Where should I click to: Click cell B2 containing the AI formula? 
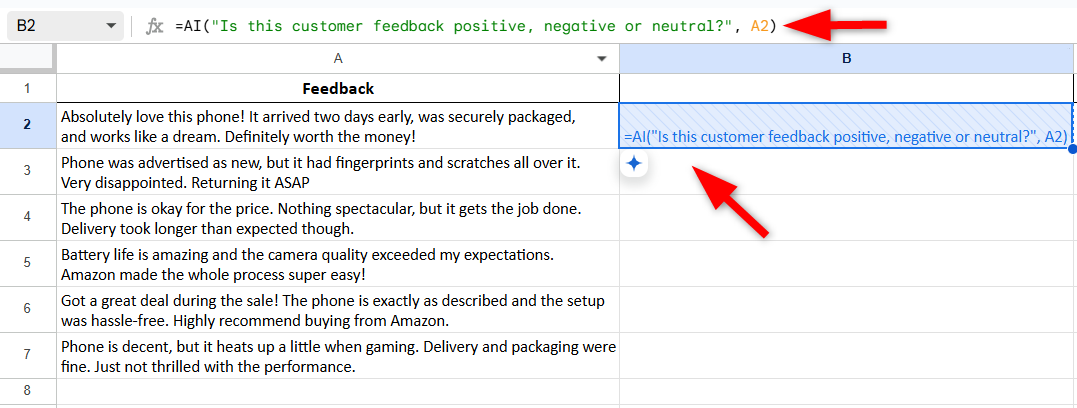(846, 125)
